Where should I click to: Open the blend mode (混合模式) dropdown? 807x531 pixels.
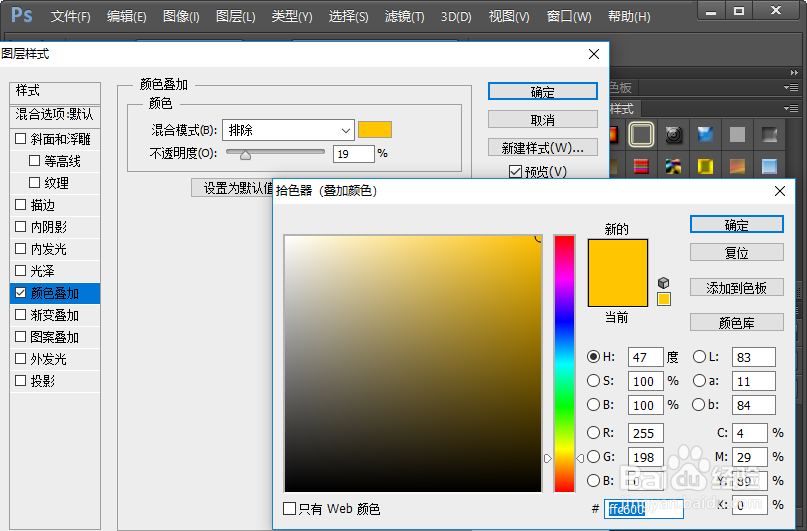coord(288,130)
